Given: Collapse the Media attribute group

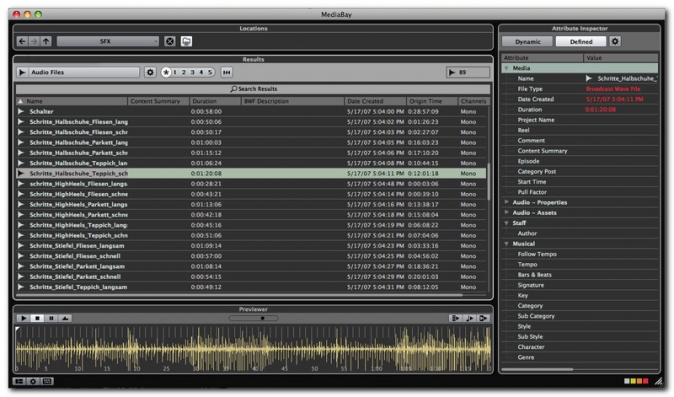Looking at the screenshot, I should (507, 68).
